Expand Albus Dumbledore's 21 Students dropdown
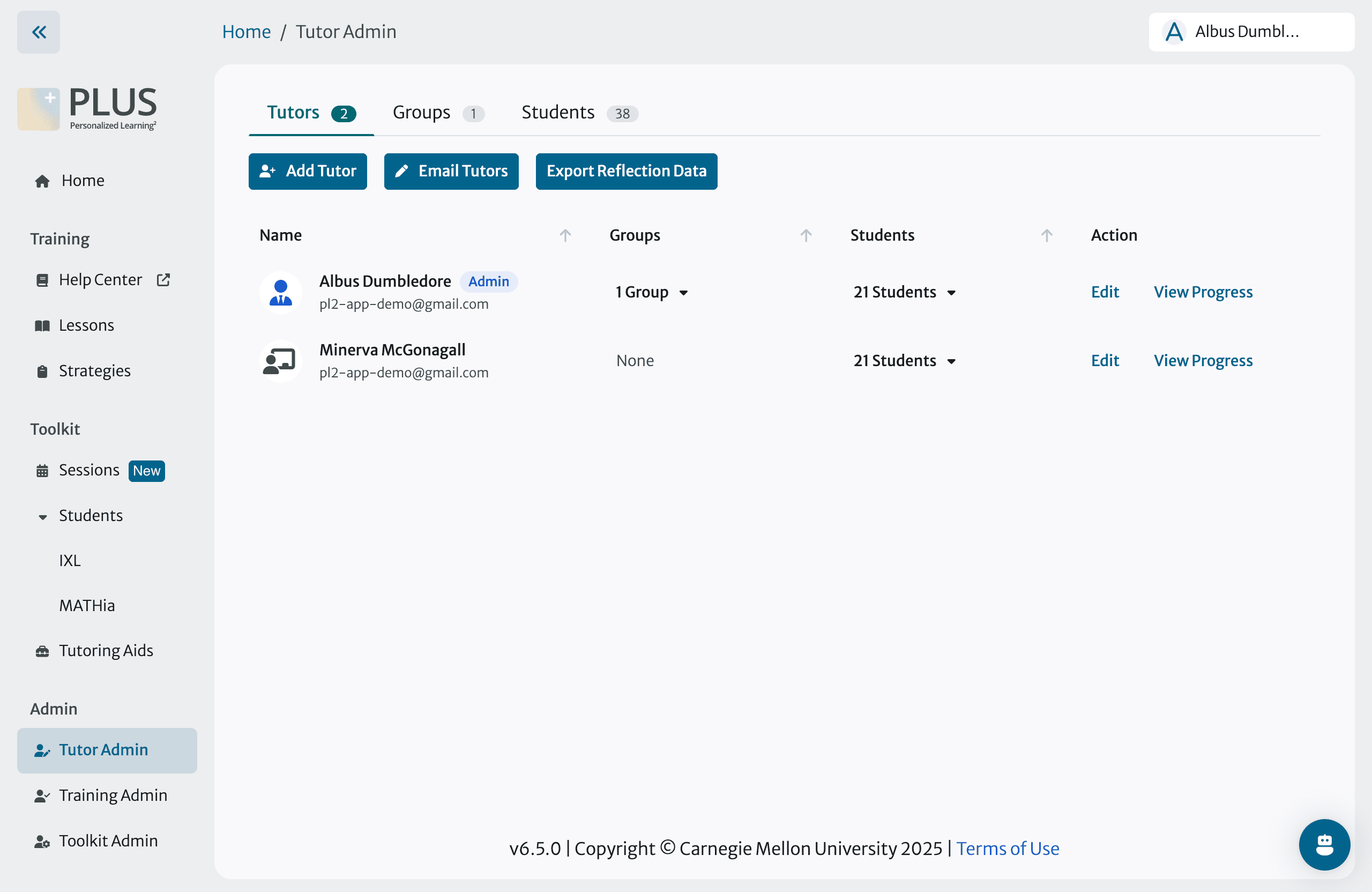The height and width of the screenshot is (892, 1372). (x=904, y=292)
